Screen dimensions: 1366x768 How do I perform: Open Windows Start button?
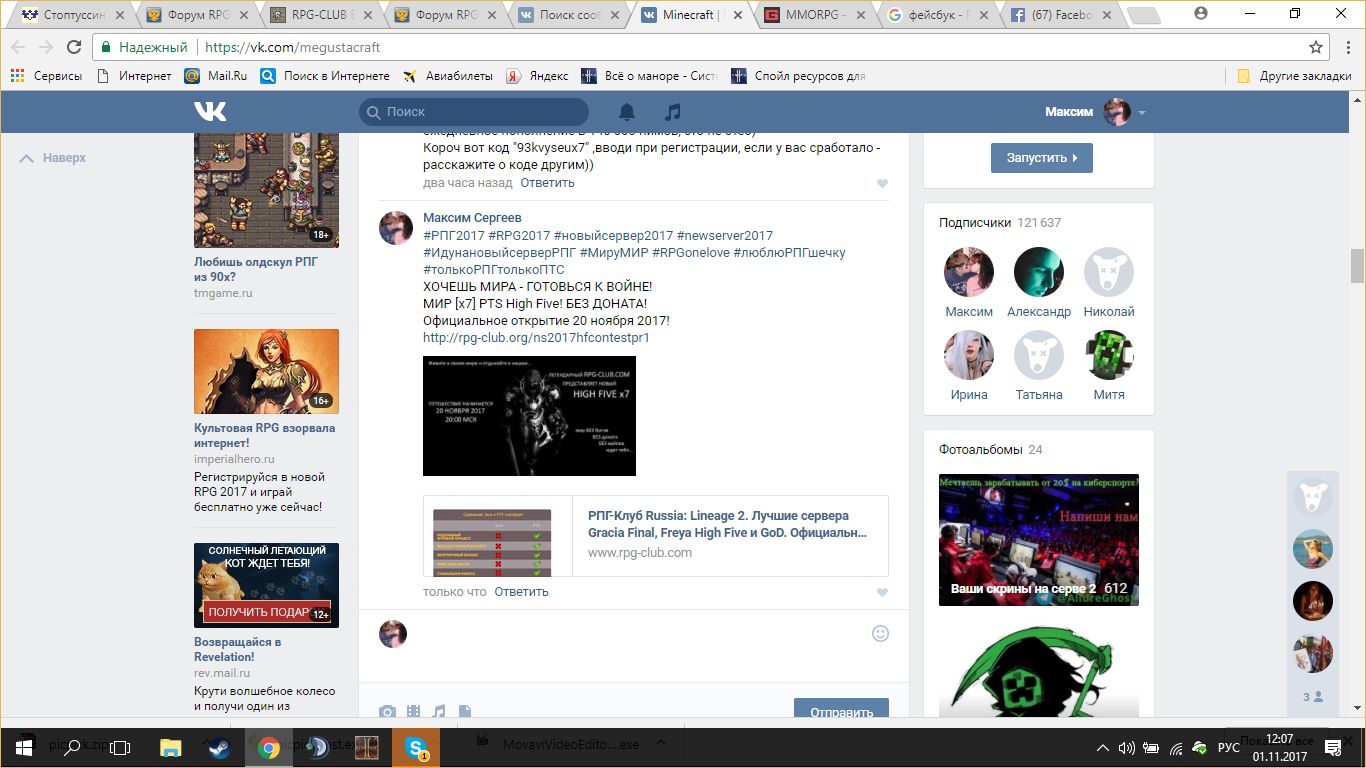pyautogui.click(x=23, y=747)
